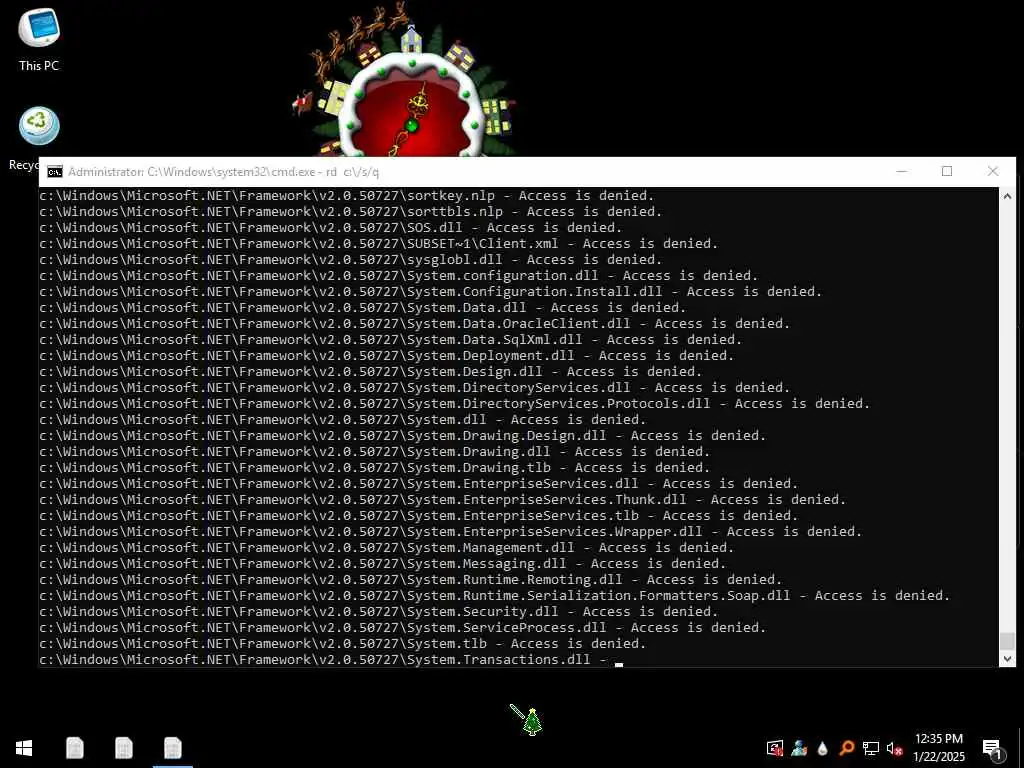Click the Christmas tree desktop gadget
Image resolution: width=1024 pixels, height=768 pixels.
[x=532, y=721]
